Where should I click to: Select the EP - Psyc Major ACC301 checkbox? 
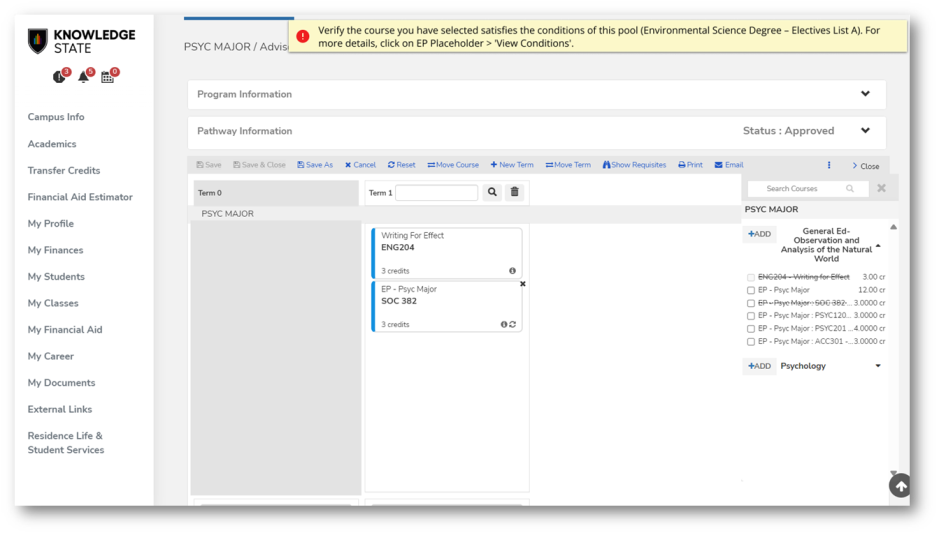click(751, 342)
